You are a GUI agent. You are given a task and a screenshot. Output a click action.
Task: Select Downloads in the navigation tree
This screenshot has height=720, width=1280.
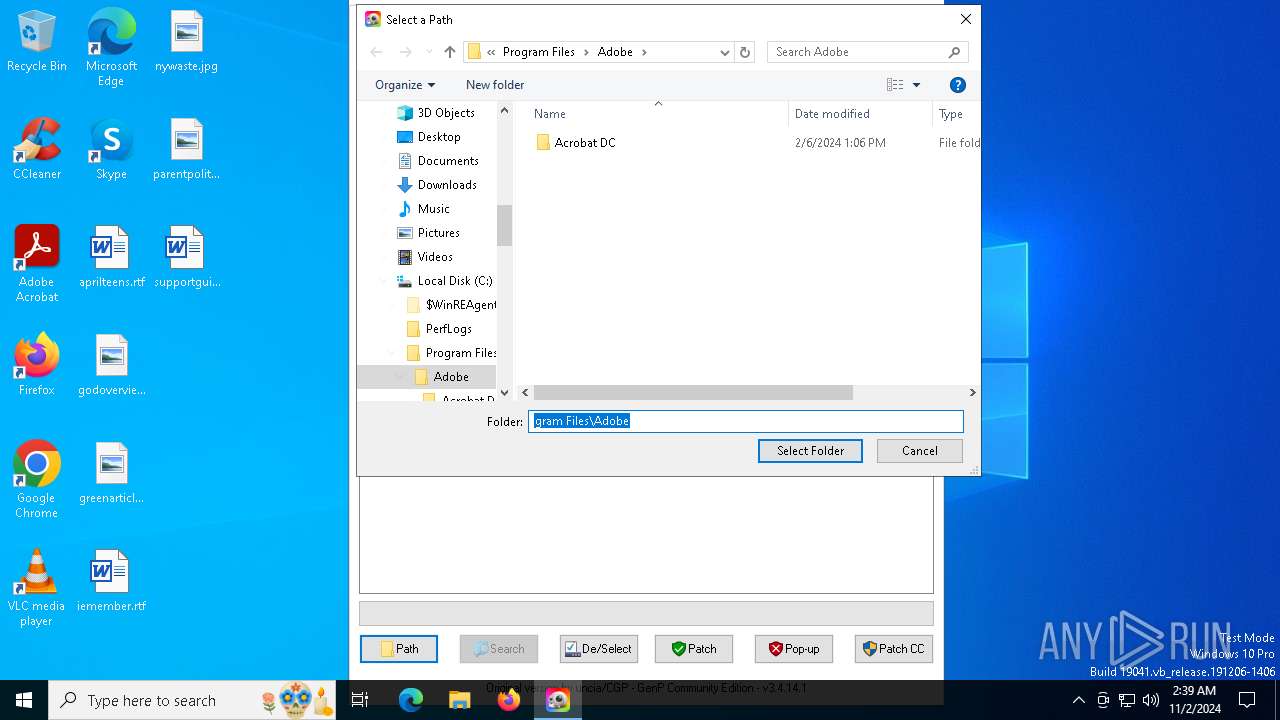tap(437, 185)
